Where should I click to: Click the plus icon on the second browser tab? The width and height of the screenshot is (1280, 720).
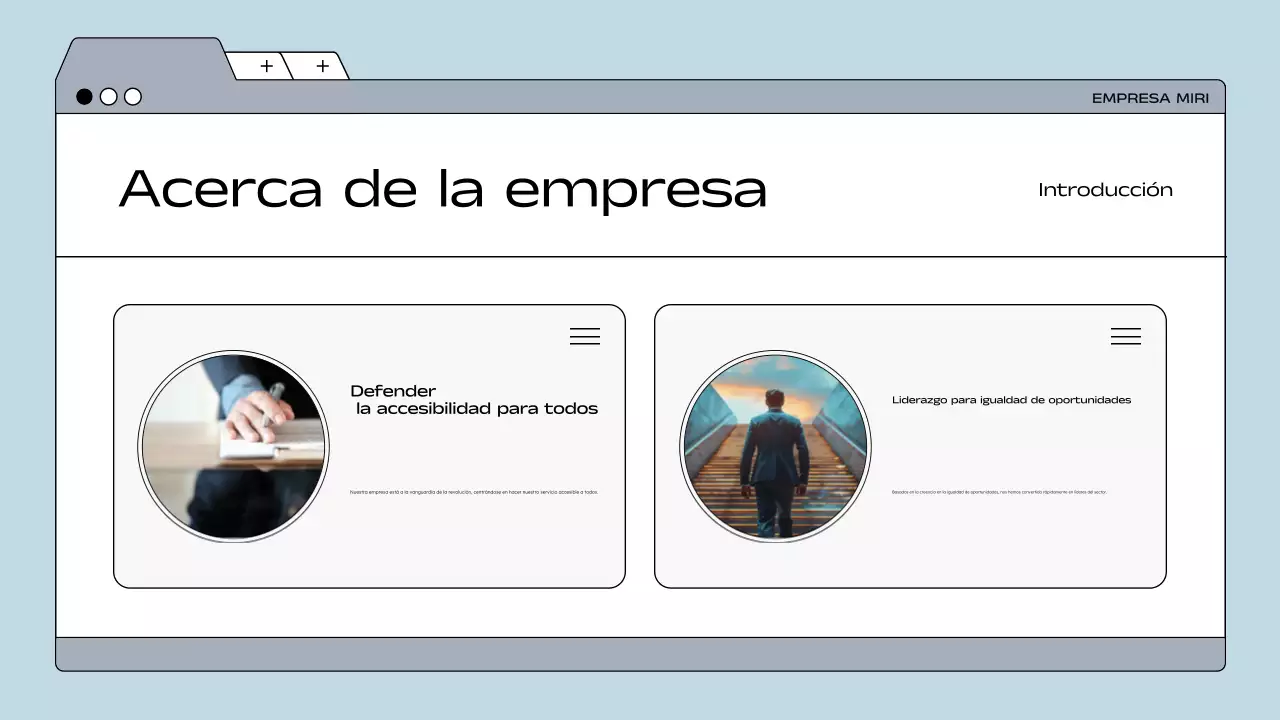point(322,66)
